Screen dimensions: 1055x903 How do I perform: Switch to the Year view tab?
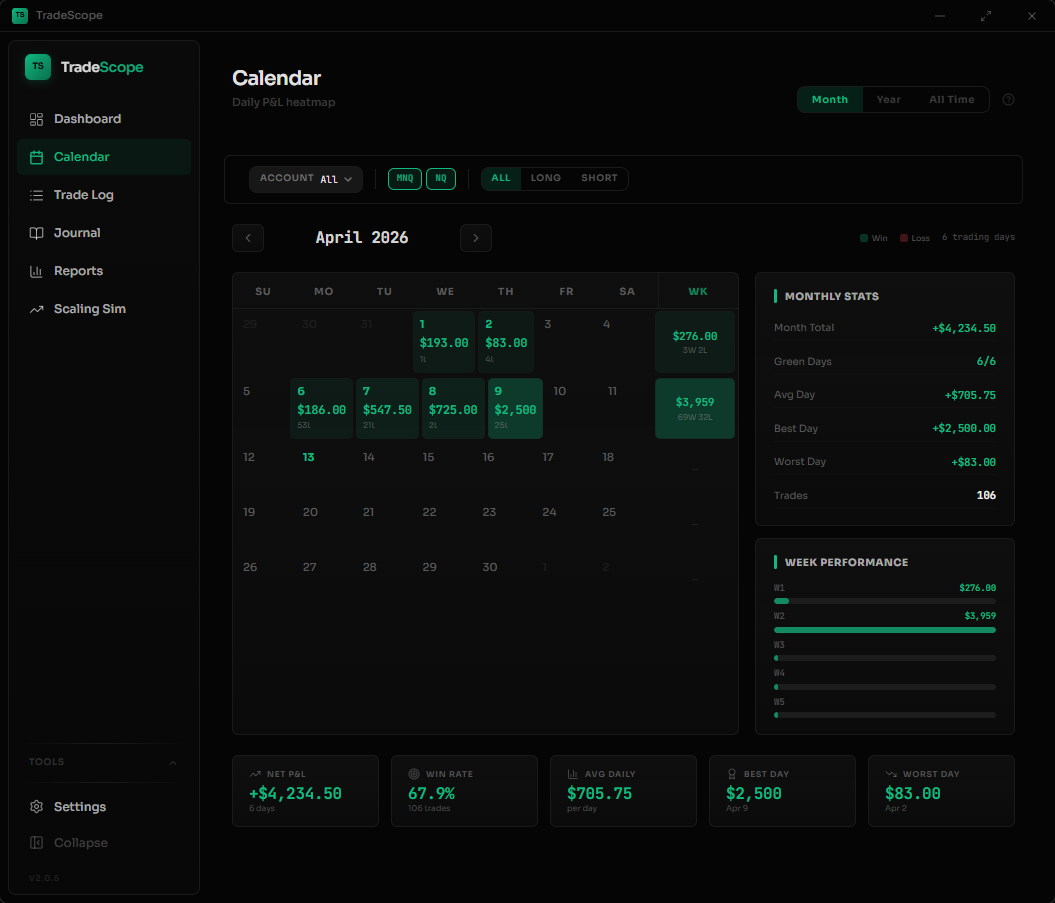tap(888, 100)
